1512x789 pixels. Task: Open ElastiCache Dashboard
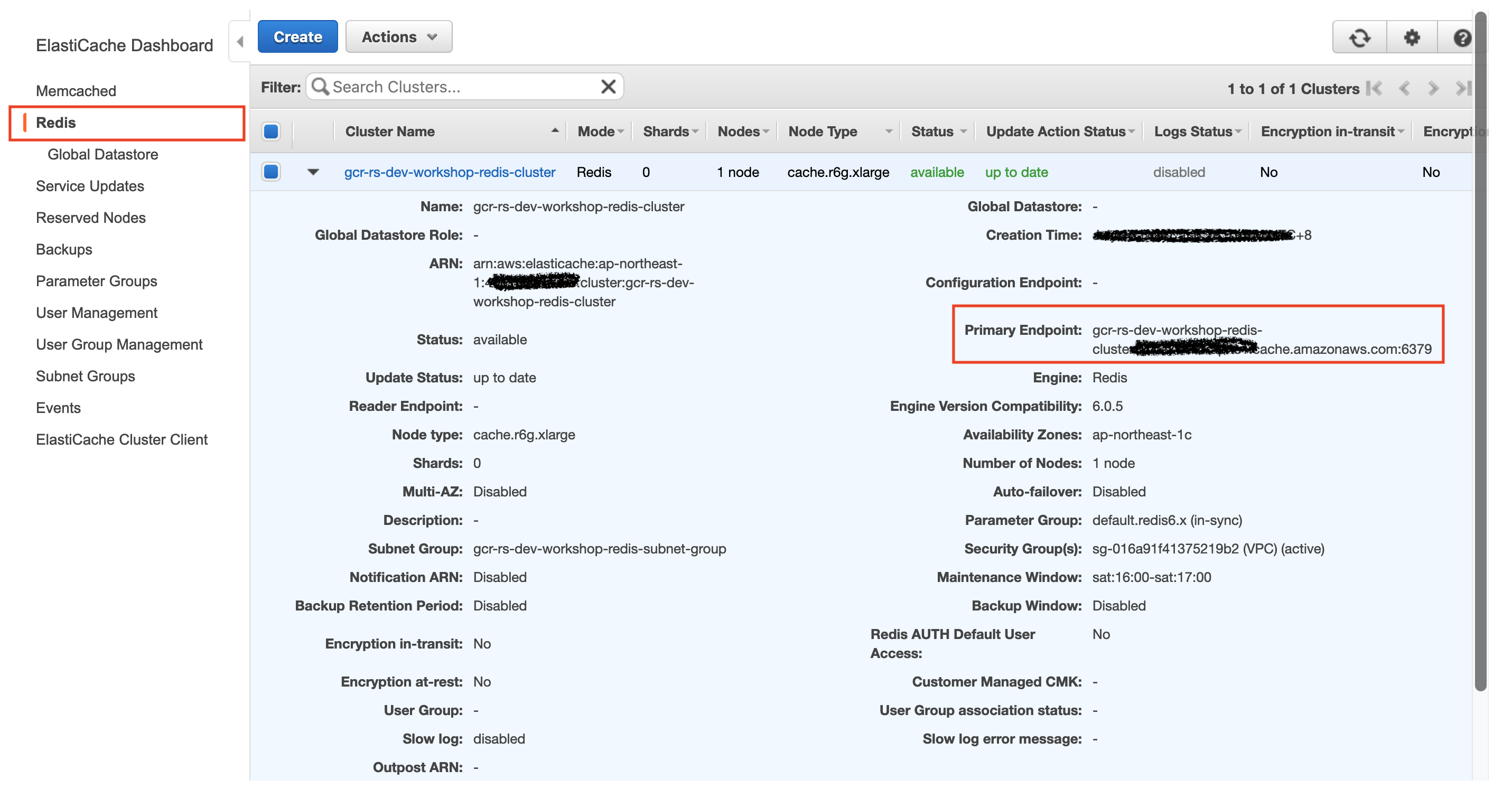pyautogui.click(x=125, y=45)
